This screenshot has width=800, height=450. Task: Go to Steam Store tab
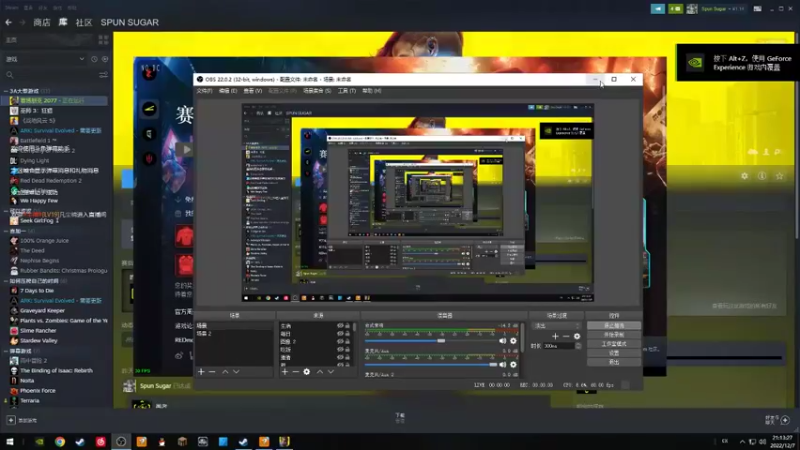point(42,22)
